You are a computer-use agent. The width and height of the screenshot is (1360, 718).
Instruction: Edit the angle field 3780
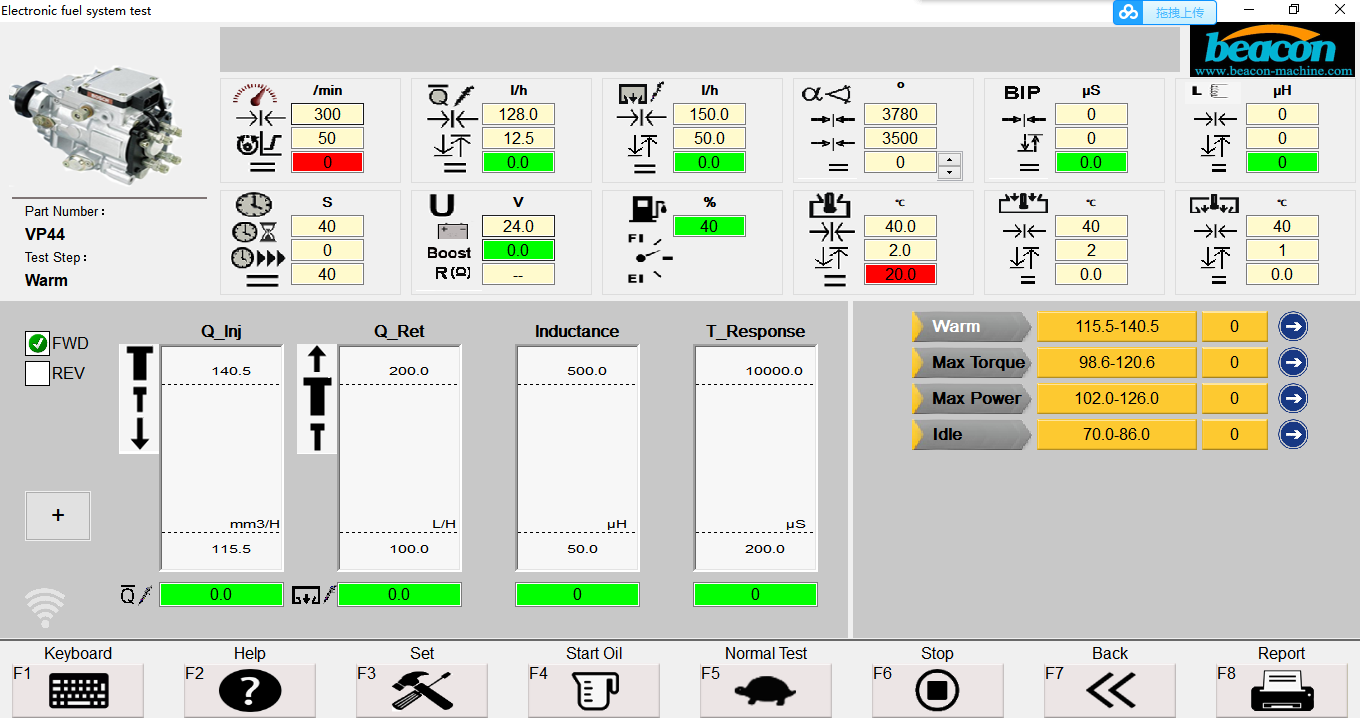tap(900, 114)
